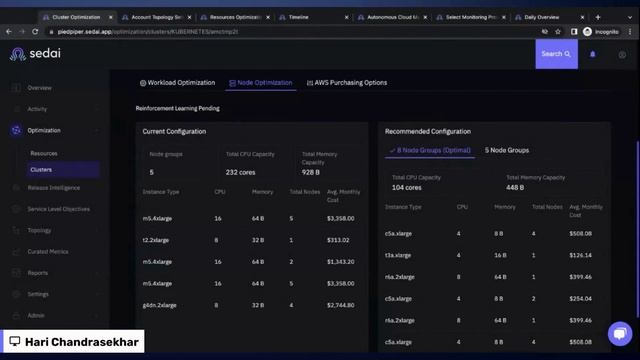This screenshot has width=640, height=360.
Task: Click the $313.02 monthly cost
Action: point(338,240)
